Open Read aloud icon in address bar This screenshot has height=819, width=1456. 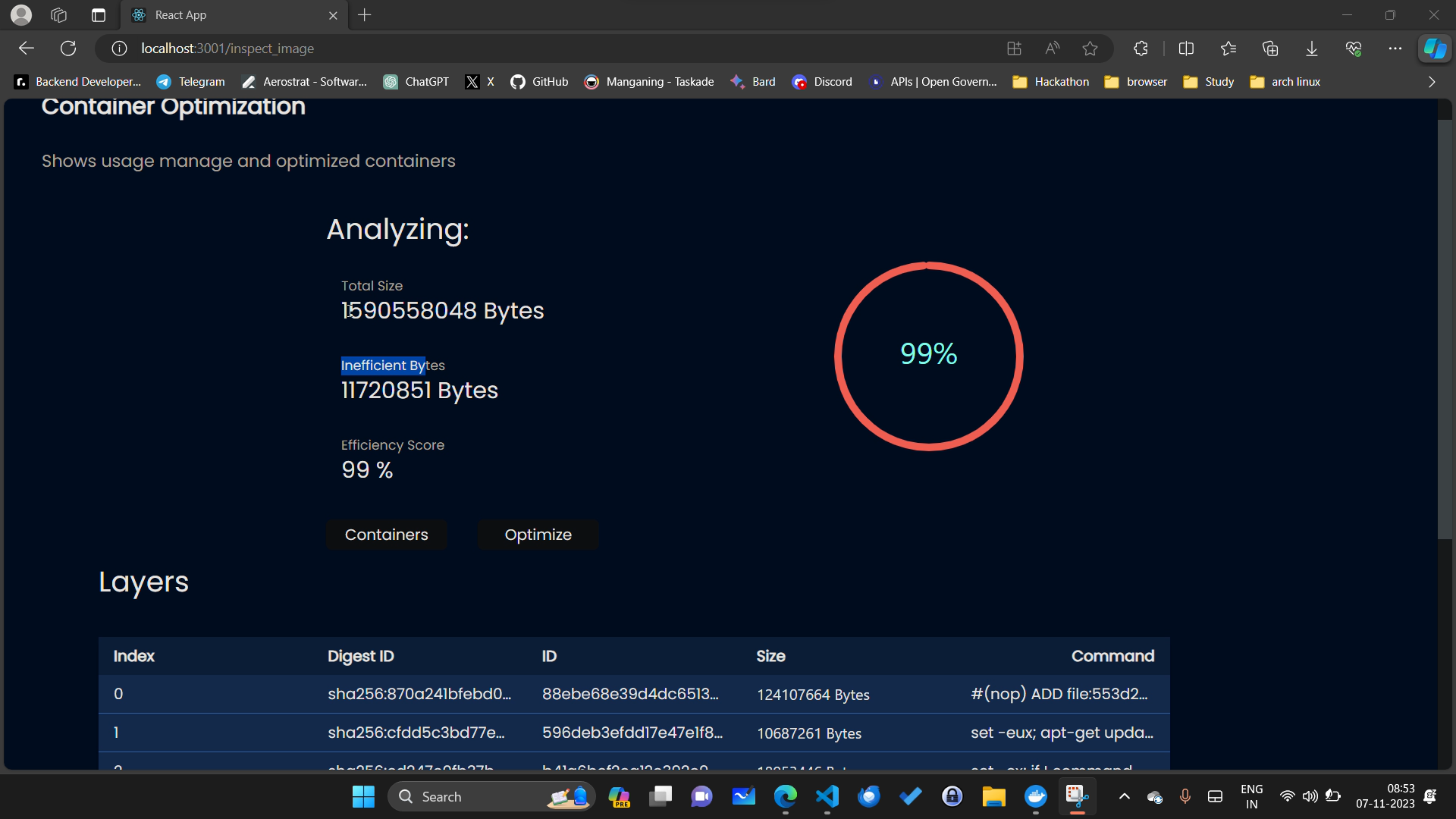click(1052, 49)
